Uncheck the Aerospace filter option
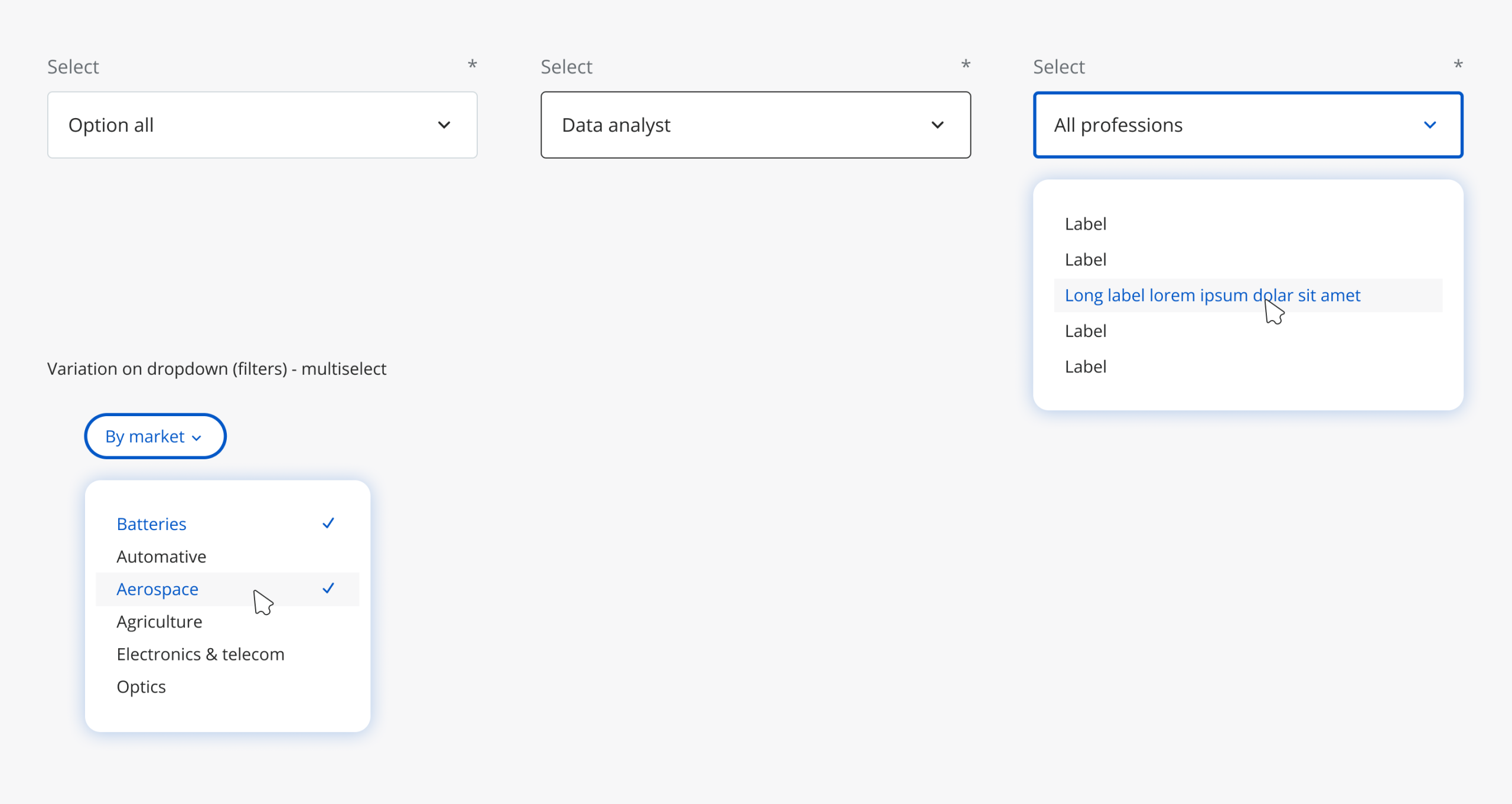Image resolution: width=1512 pixels, height=804 pixels. tap(158, 589)
